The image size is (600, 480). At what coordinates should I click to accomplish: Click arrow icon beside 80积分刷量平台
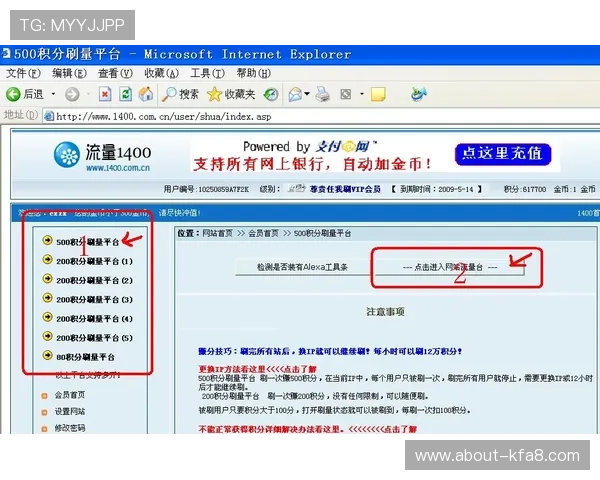(x=48, y=356)
